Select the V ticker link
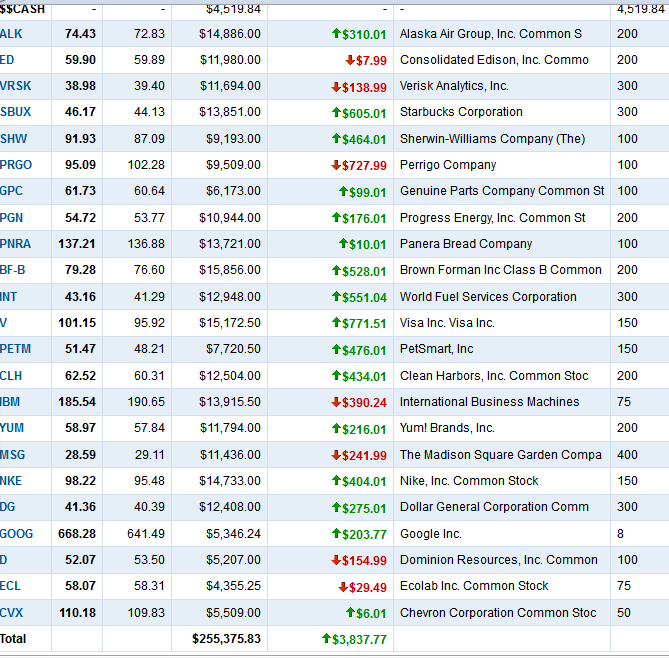This screenshot has width=669, height=658. [3, 323]
